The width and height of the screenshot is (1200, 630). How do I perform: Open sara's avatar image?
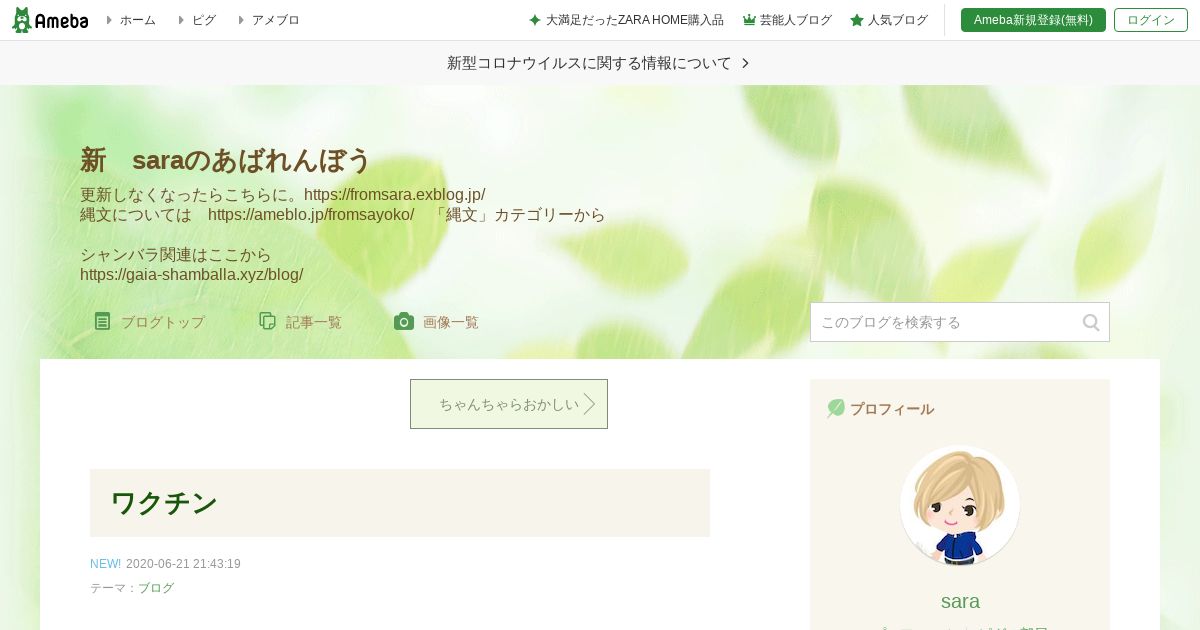(960, 505)
